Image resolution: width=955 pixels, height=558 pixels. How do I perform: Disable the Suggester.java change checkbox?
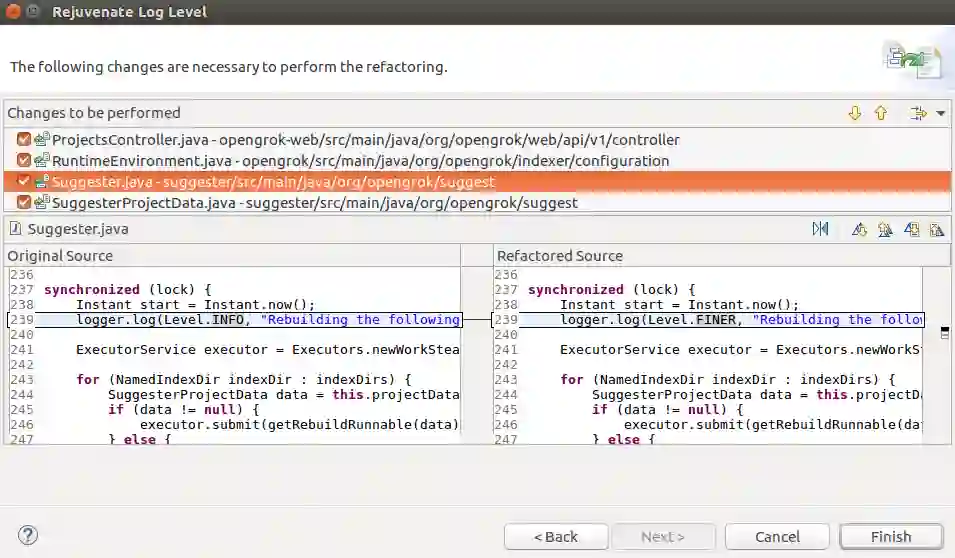pyautogui.click(x=24, y=182)
